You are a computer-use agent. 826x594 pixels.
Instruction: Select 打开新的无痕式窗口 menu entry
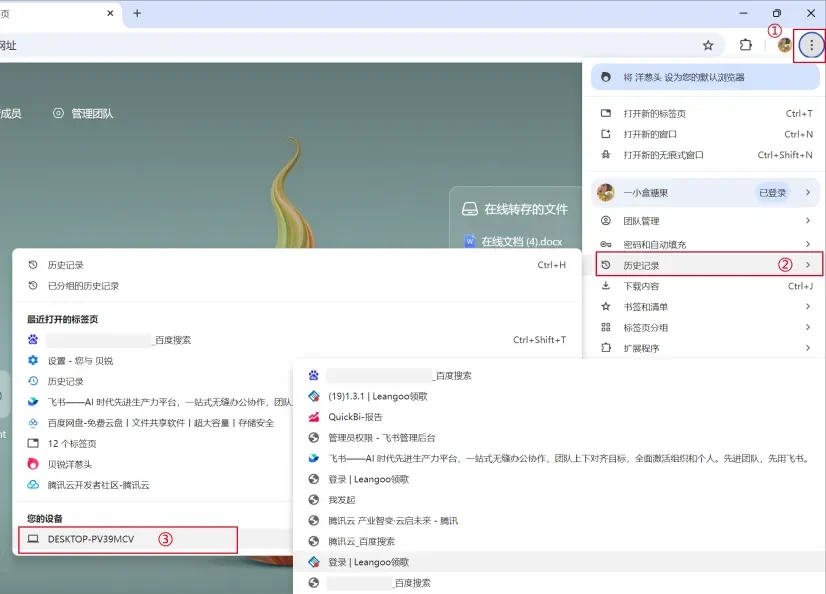707,155
